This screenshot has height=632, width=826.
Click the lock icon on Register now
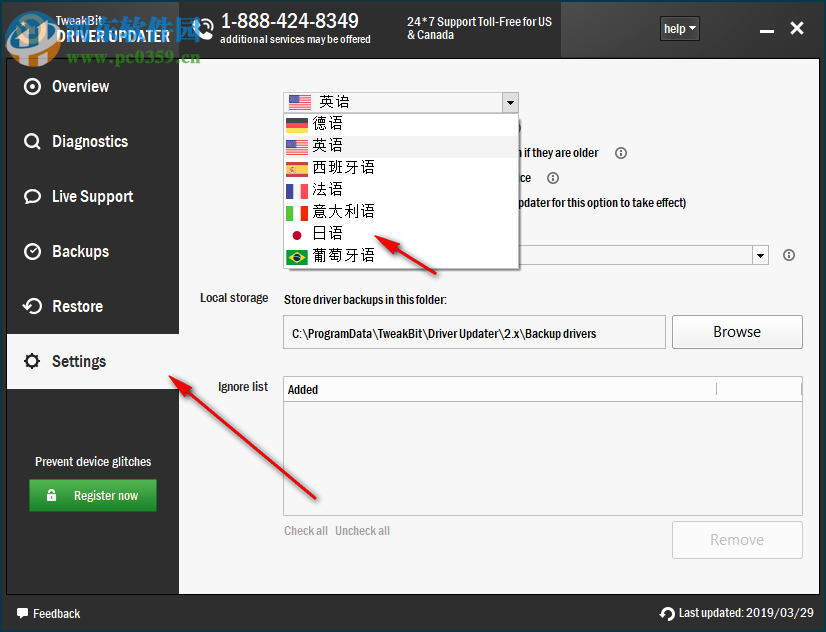[x=54, y=495]
